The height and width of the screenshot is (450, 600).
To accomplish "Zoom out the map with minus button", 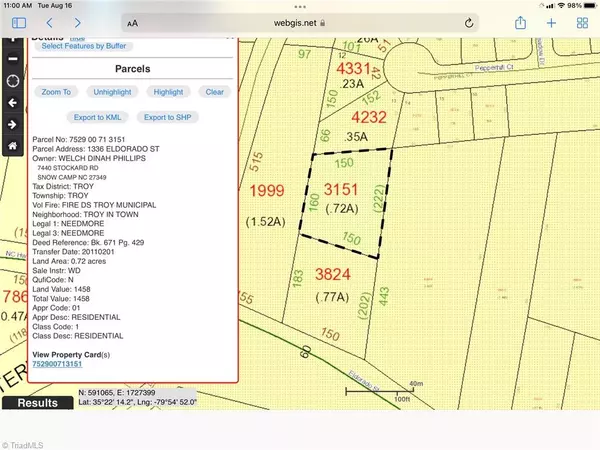I will pos(12,59).
